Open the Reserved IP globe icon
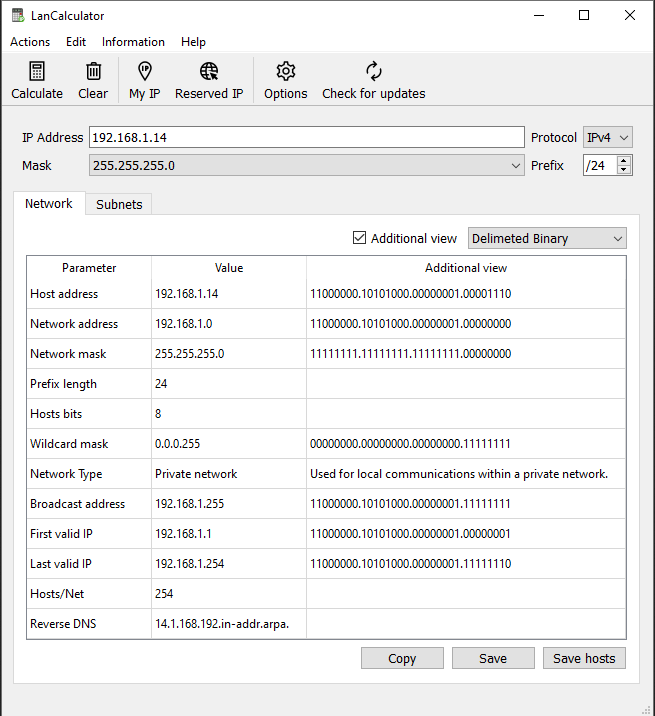This screenshot has height=716, width=655. 209,71
